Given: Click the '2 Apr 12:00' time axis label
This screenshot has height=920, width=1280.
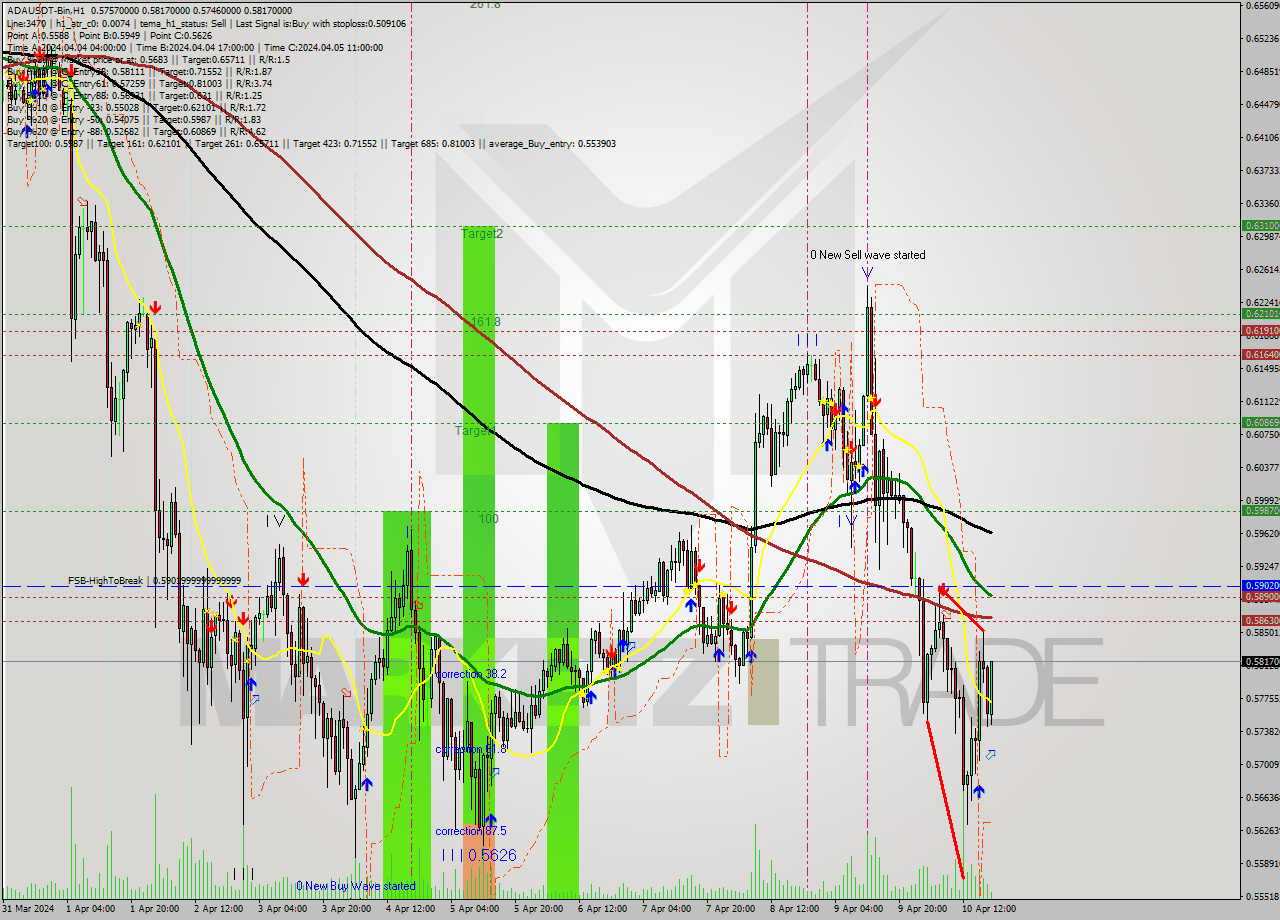Looking at the screenshot, I should tap(219, 909).
